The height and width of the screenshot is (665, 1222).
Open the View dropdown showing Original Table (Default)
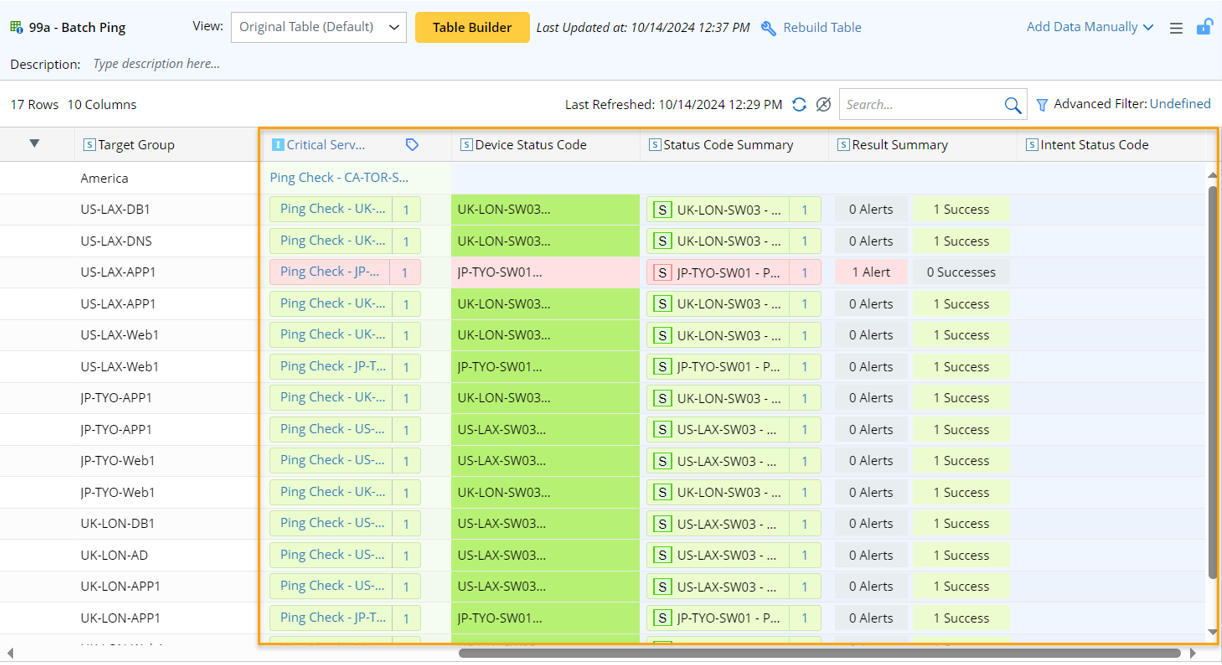pos(318,27)
